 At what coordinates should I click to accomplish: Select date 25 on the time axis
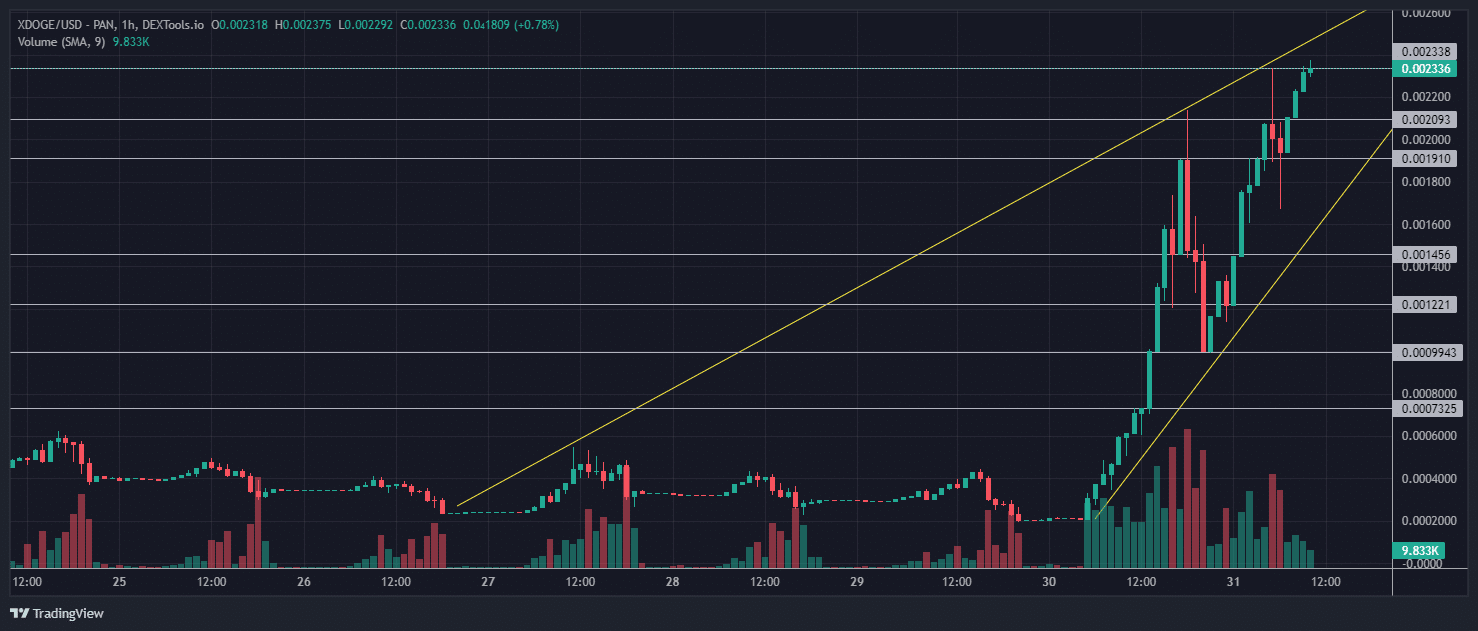click(x=120, y=581)
